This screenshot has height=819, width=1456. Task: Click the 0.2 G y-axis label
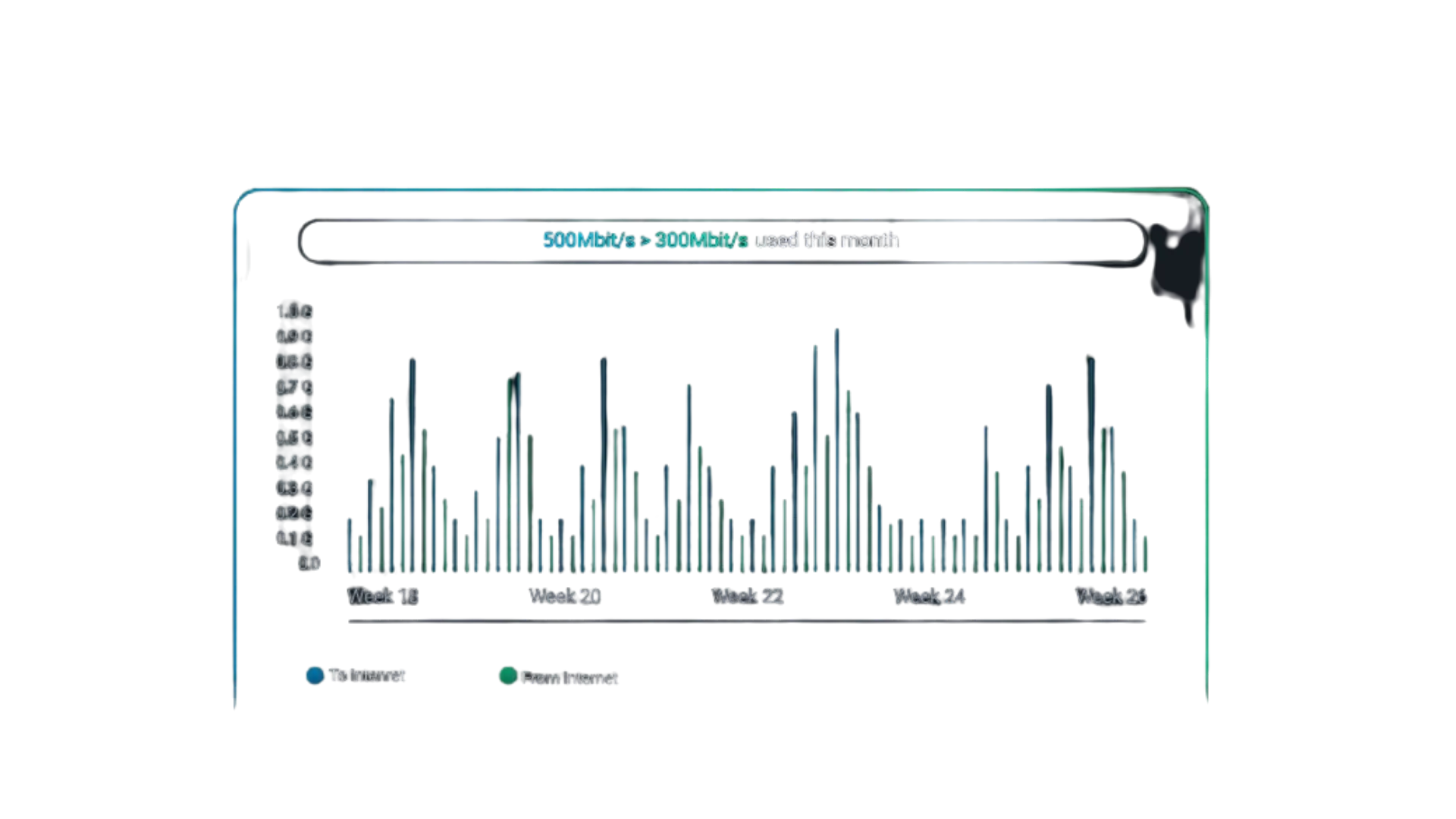point(293,513)
